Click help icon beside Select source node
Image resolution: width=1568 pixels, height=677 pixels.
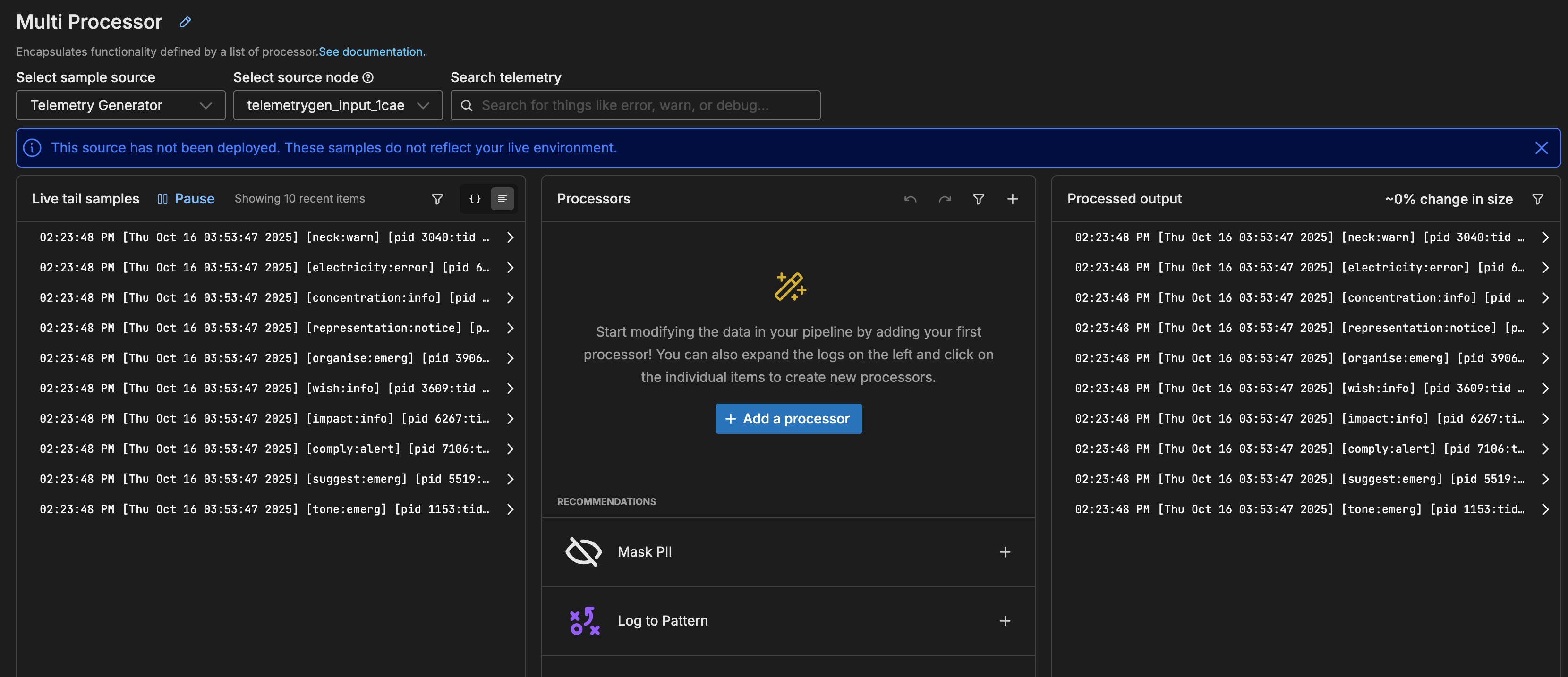click(x=367, y=77)
